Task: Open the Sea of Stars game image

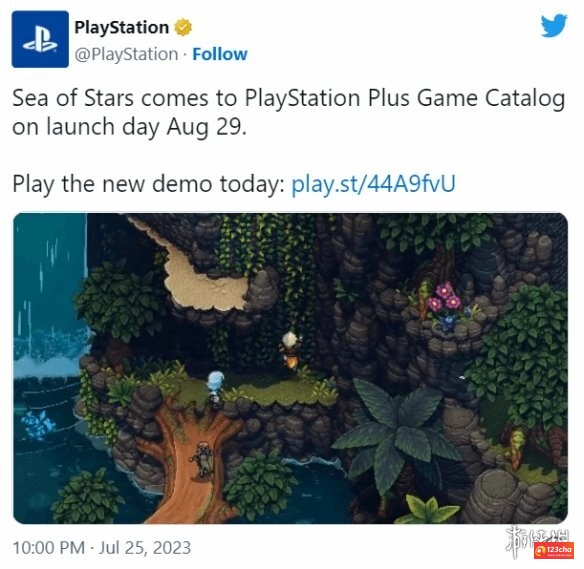Action: 291,368
